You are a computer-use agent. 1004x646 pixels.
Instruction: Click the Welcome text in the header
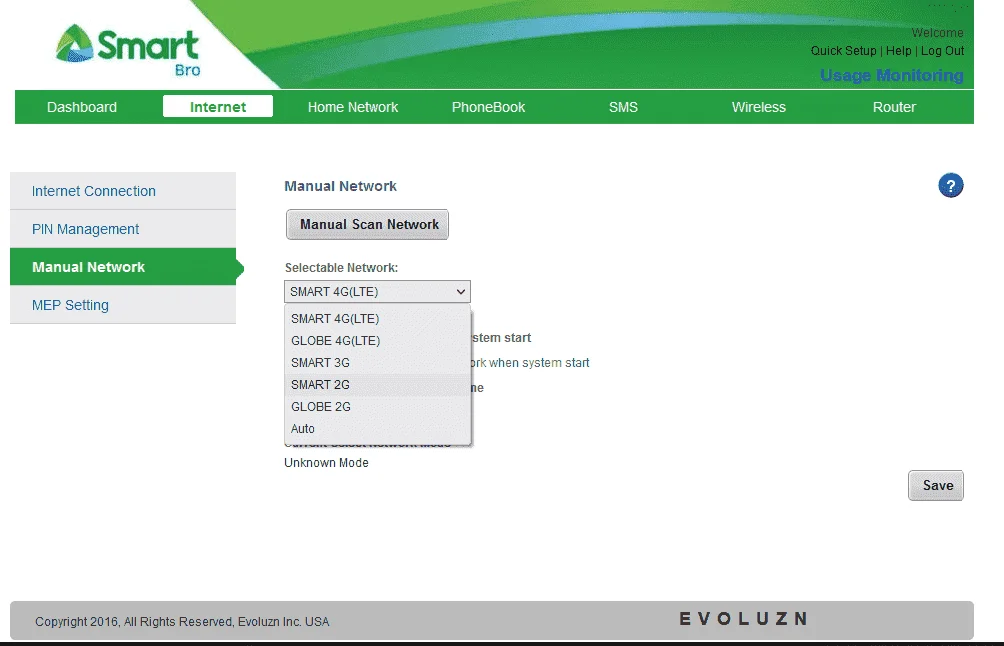[x=937, y=33]
